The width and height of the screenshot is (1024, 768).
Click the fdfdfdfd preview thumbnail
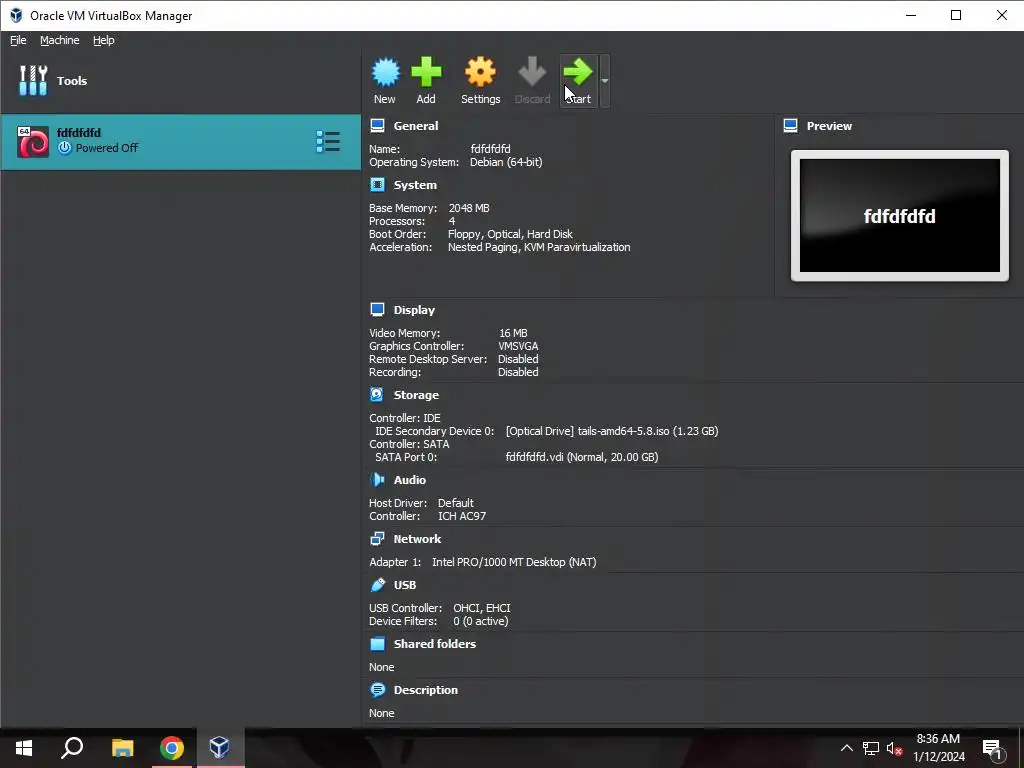click(899, 216)
